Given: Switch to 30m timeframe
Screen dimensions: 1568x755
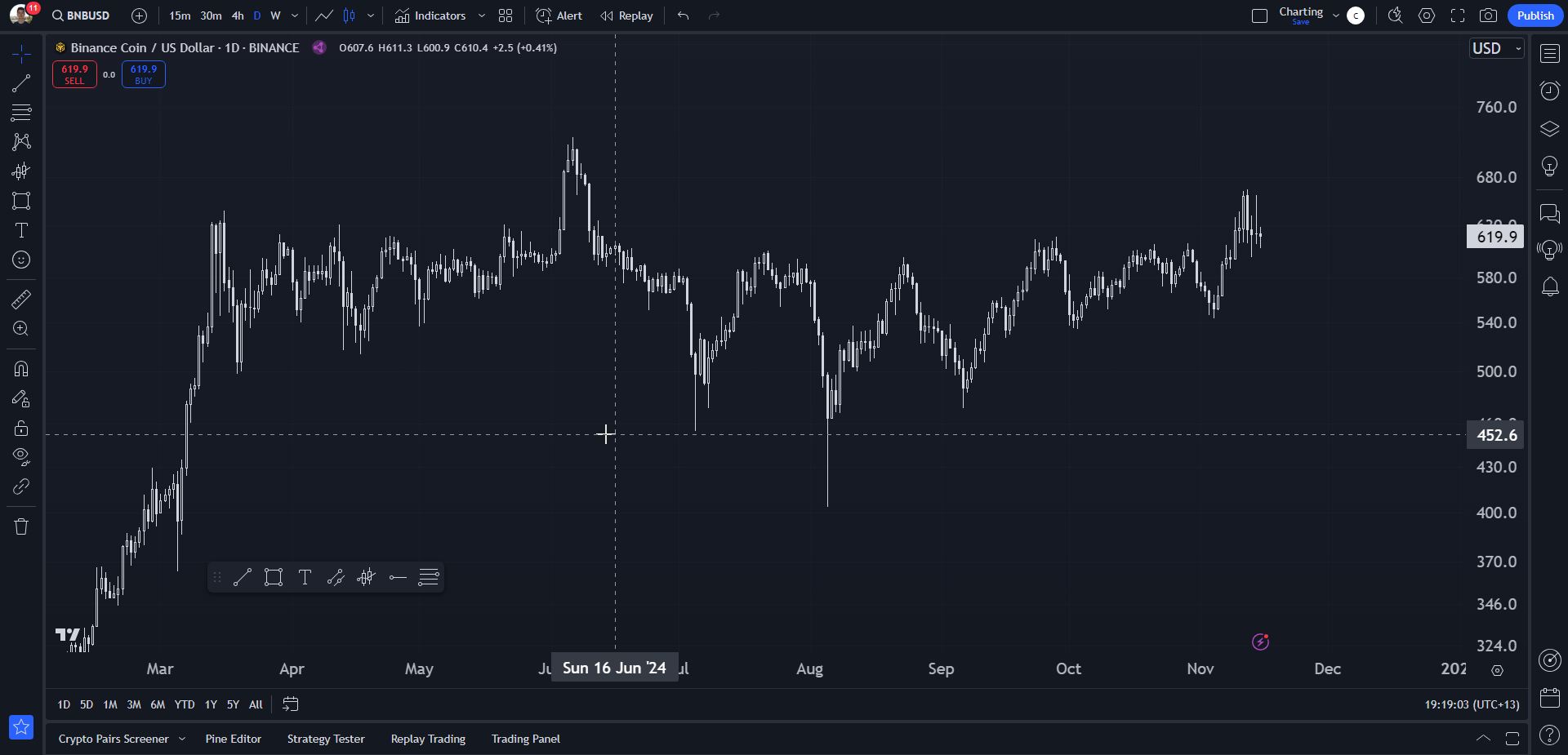Looking at the screenshot, I should pyautogui.click(x=211, y=16).
